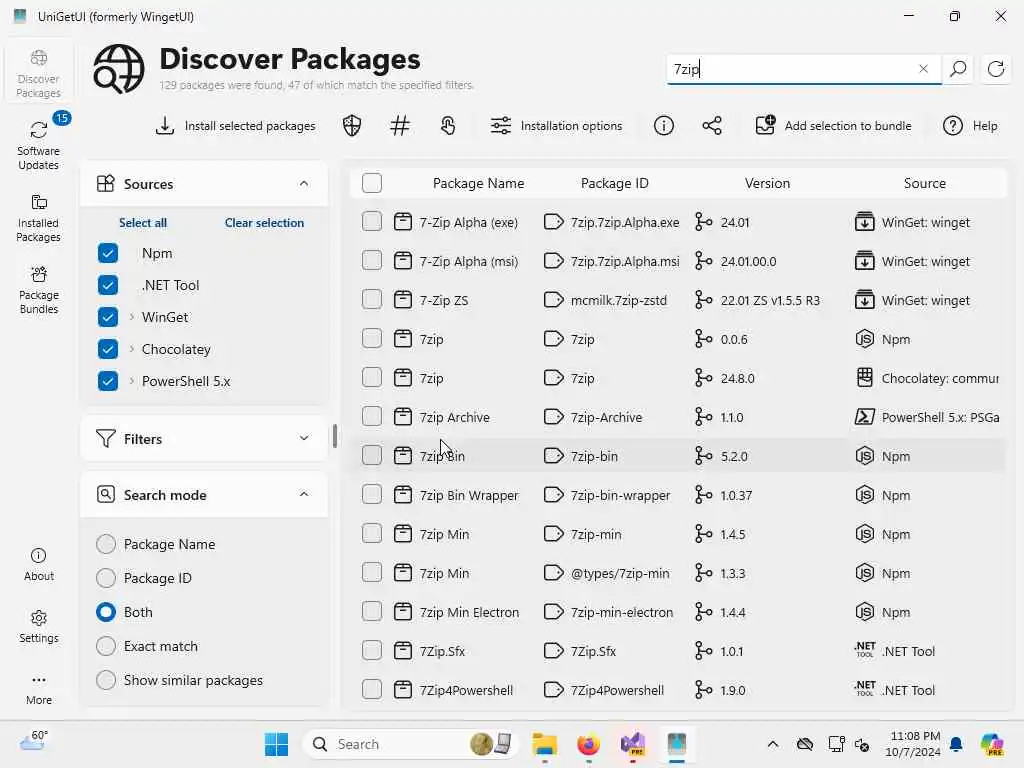Click Select all sources link
Viewport: 1024px width, 768px height.
[x=143, y=223]
